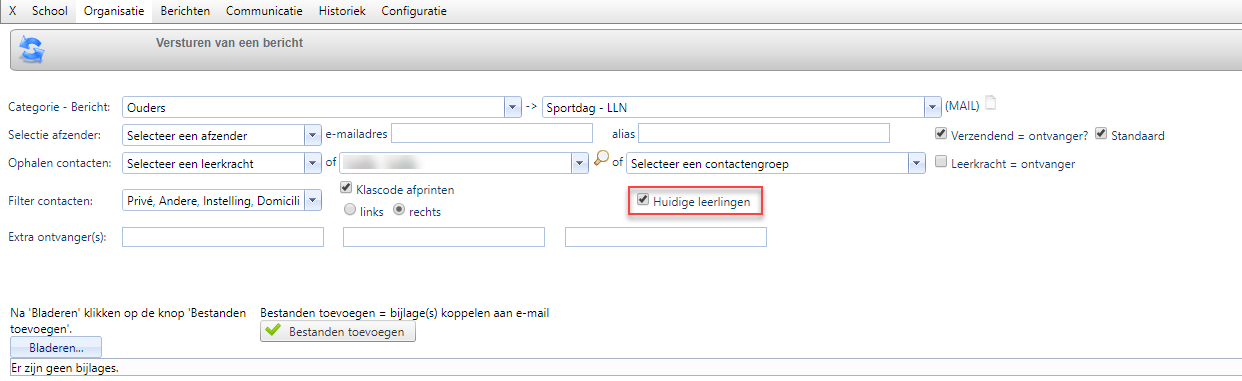Click the blue refresh arrows icon

pyautogui.click(x=32, y=50)
